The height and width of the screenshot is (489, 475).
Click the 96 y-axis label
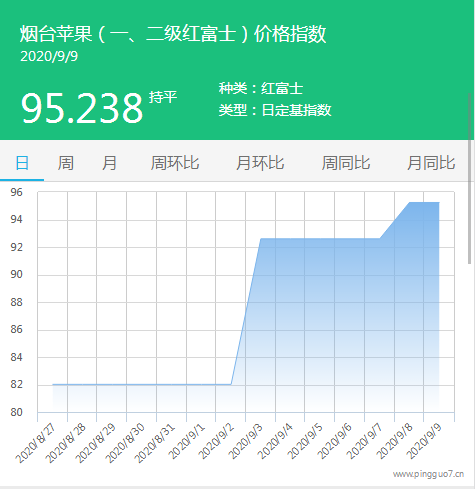tap(16, 192)
